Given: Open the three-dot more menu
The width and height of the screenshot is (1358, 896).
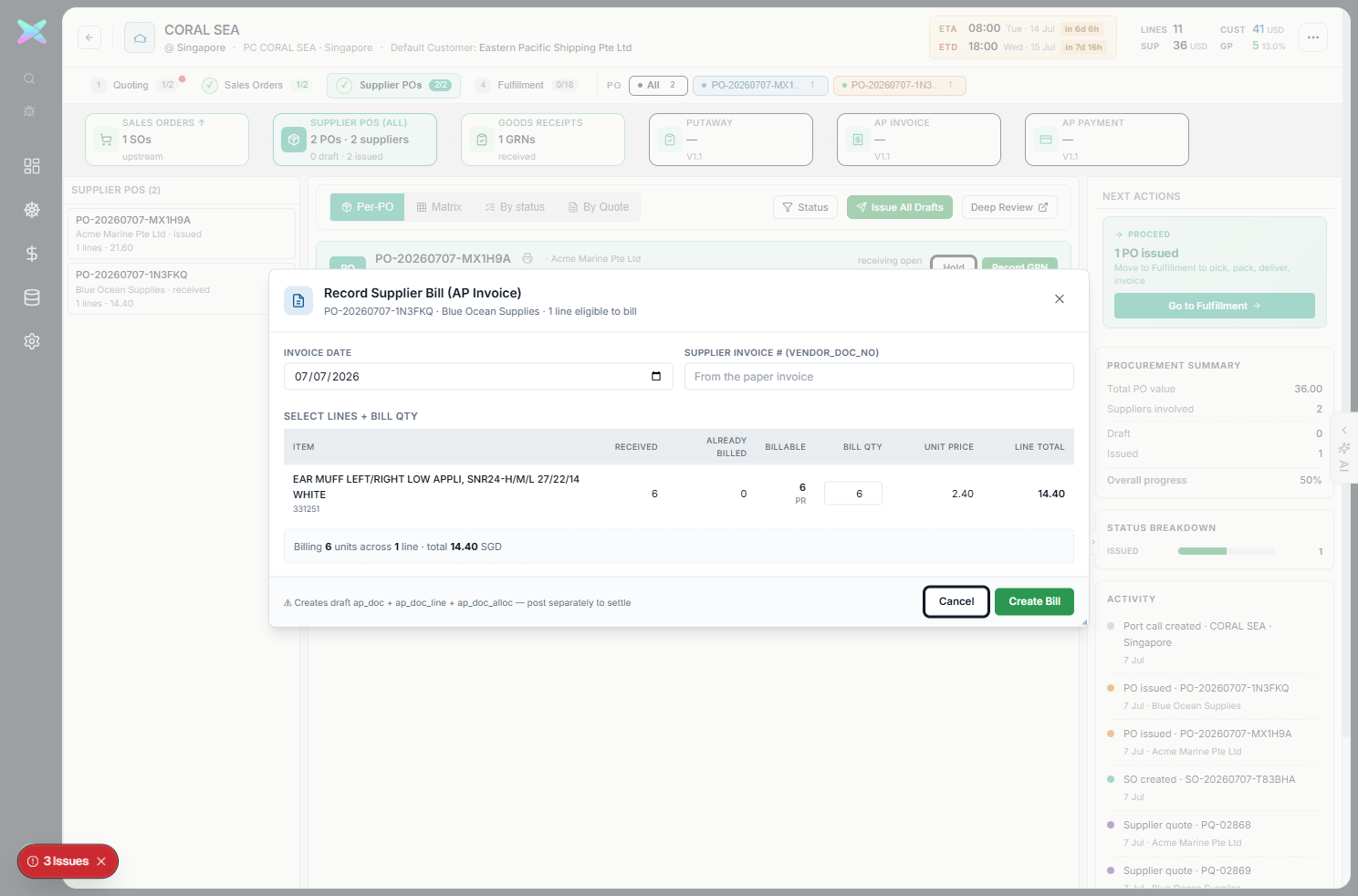Looking at the screenshot, I should [1313, 37].
